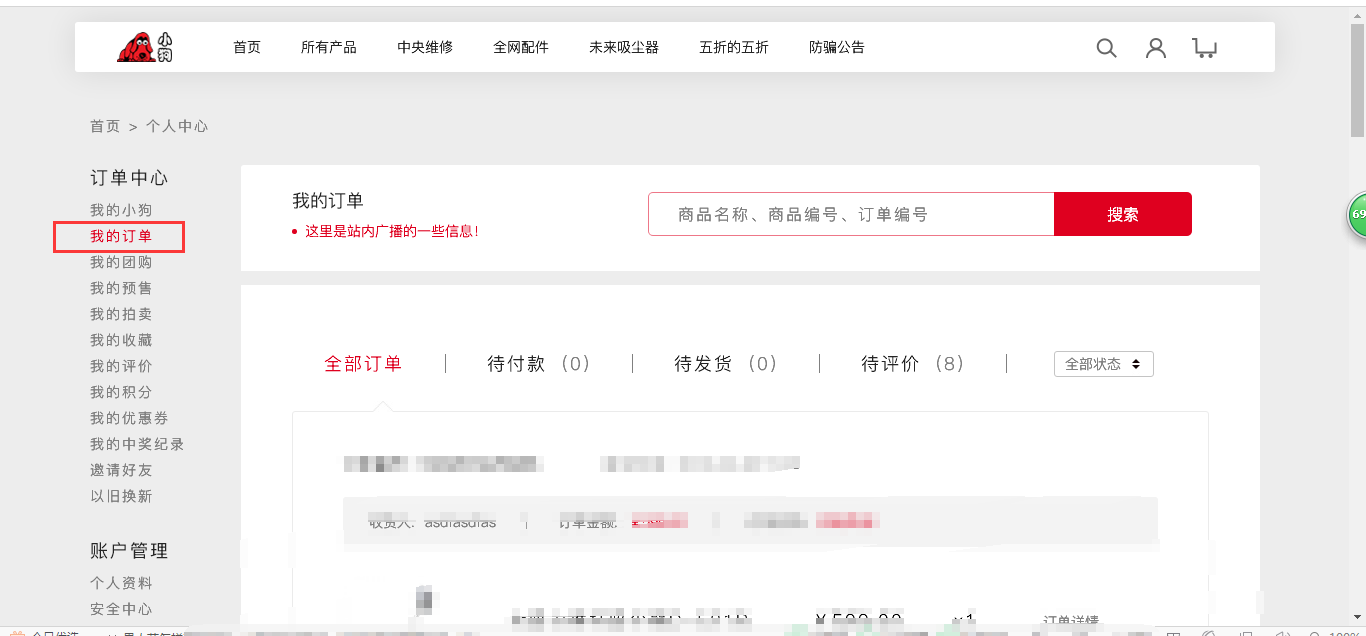Click the green floating circle badge
The height and width of the screenshot is (636, 1366).
[x=1357, y=215]
